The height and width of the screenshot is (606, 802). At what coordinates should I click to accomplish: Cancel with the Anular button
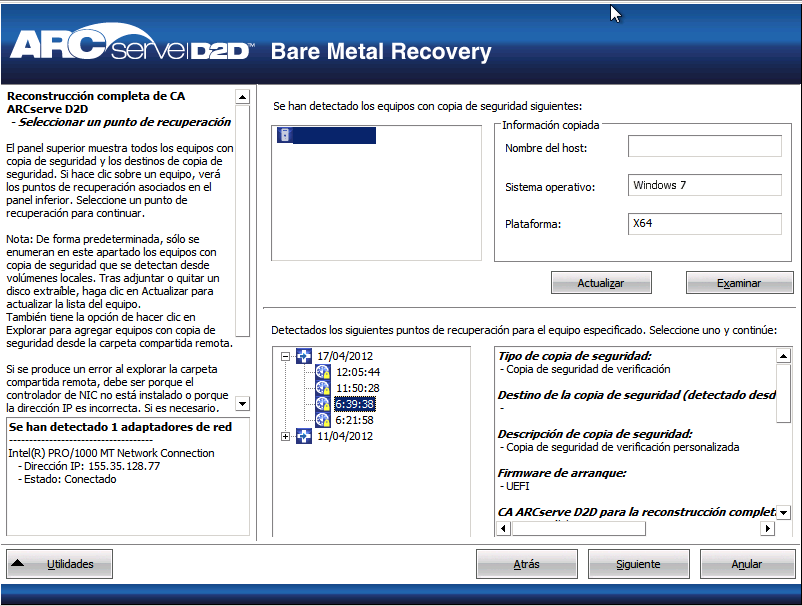(747, 564)
